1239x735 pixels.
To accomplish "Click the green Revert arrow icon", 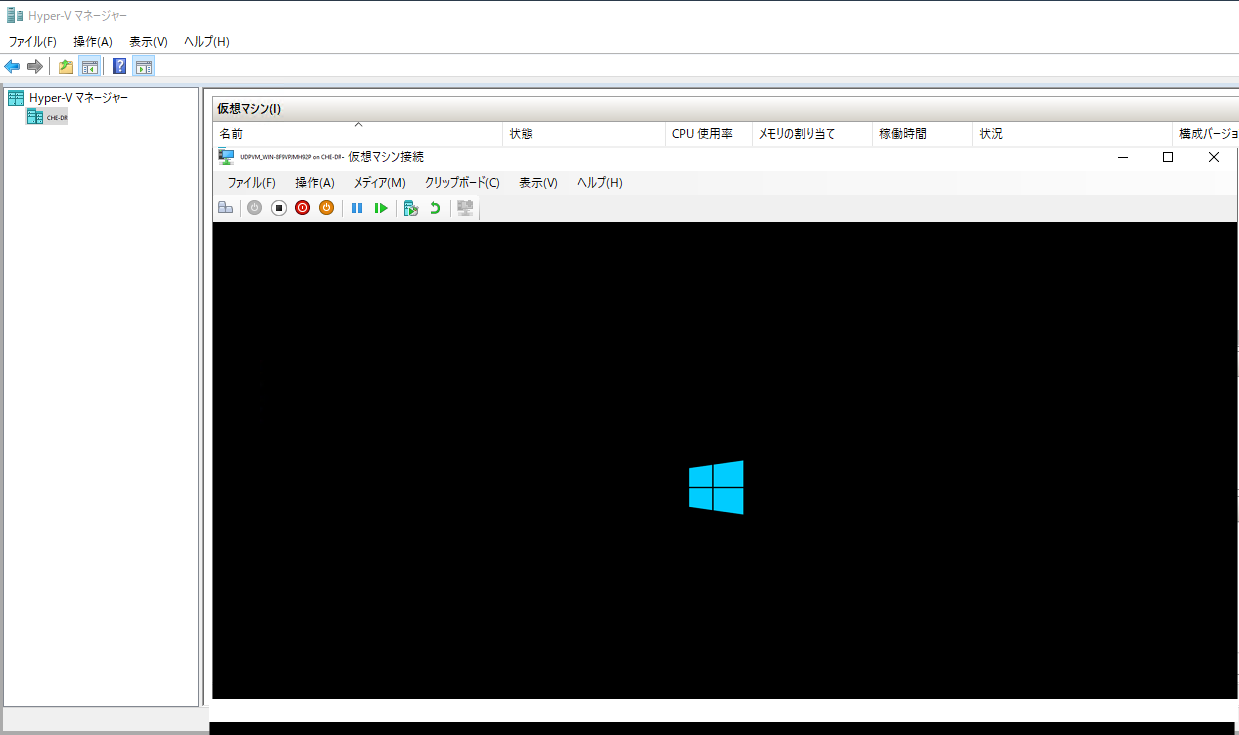I will (435, 208).
